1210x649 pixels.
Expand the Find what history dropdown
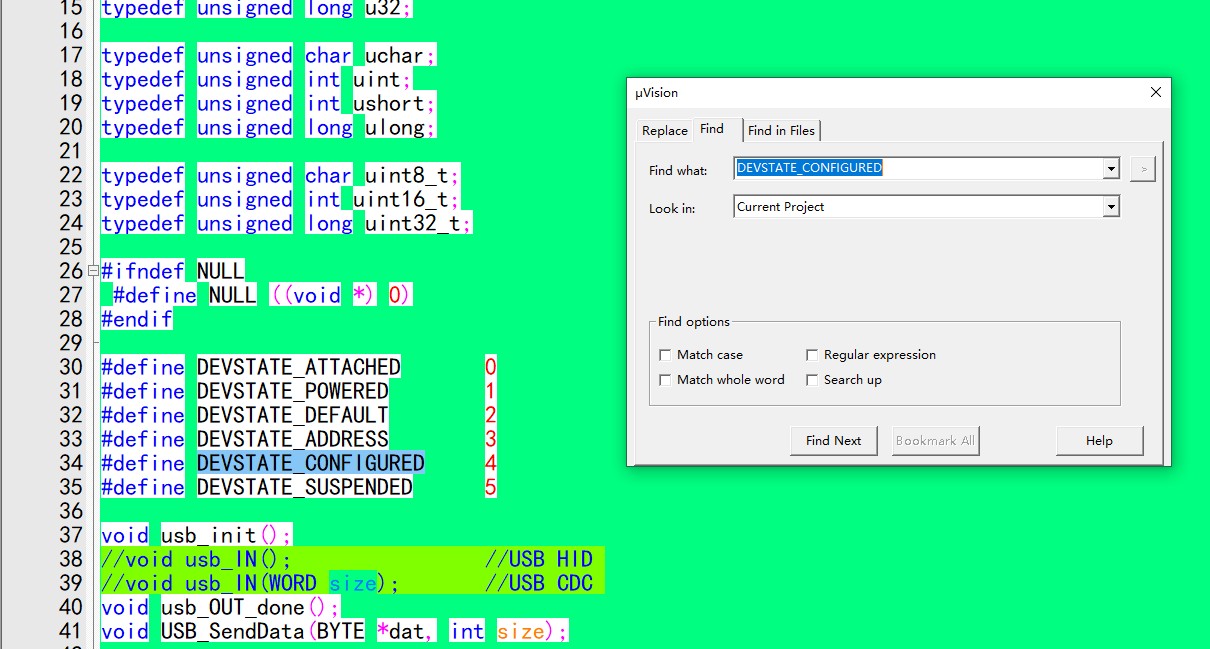tap(1110, 169)
